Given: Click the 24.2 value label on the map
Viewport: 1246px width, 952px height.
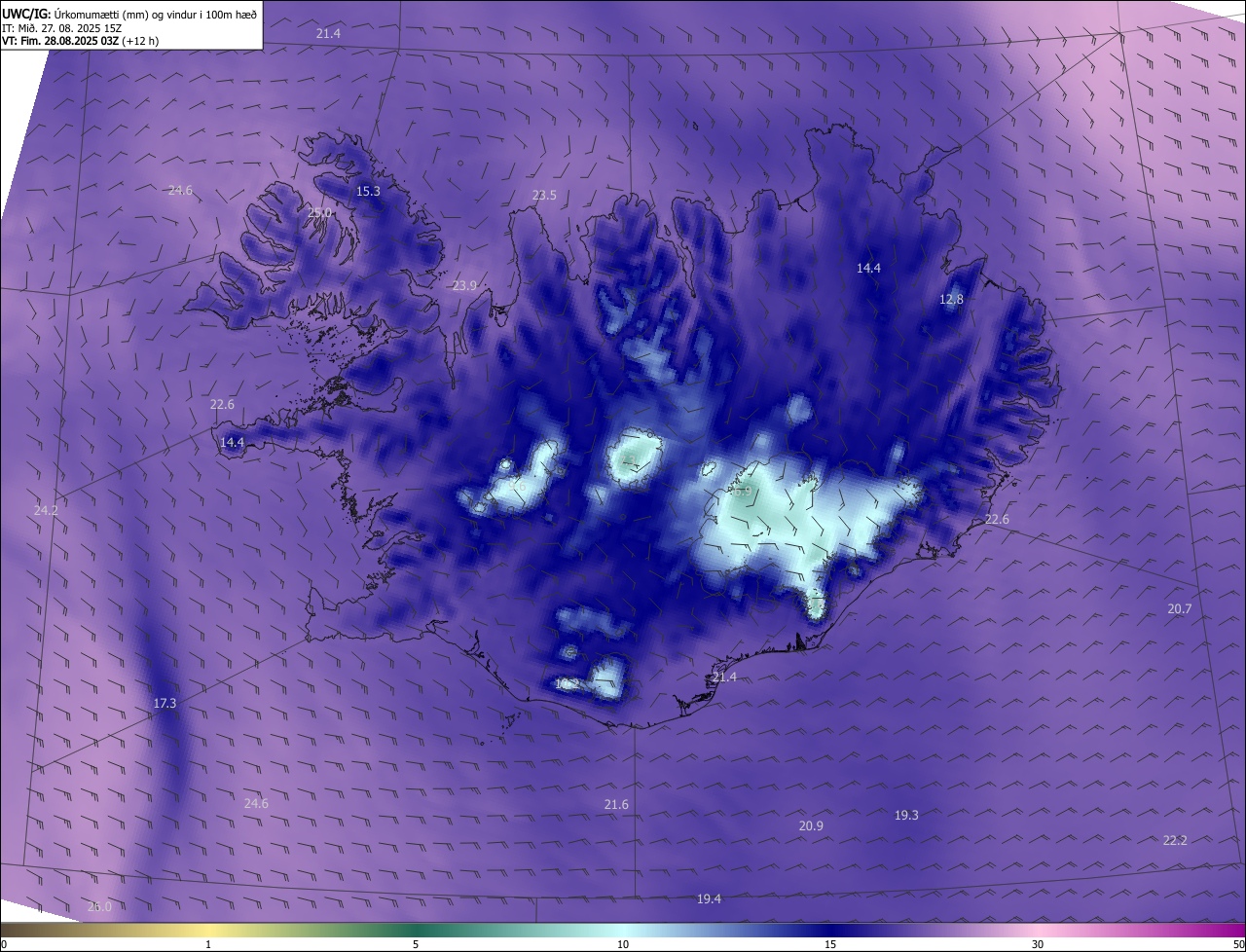Looking at the screenshot, I should [x=46, y=511].
